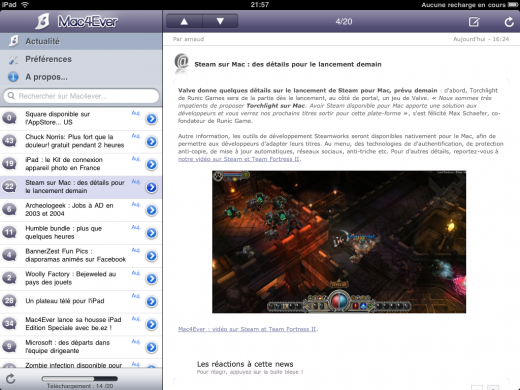Open arrow for iPad Kit de connexion article
Screen dimensions: 520x390
152,164
